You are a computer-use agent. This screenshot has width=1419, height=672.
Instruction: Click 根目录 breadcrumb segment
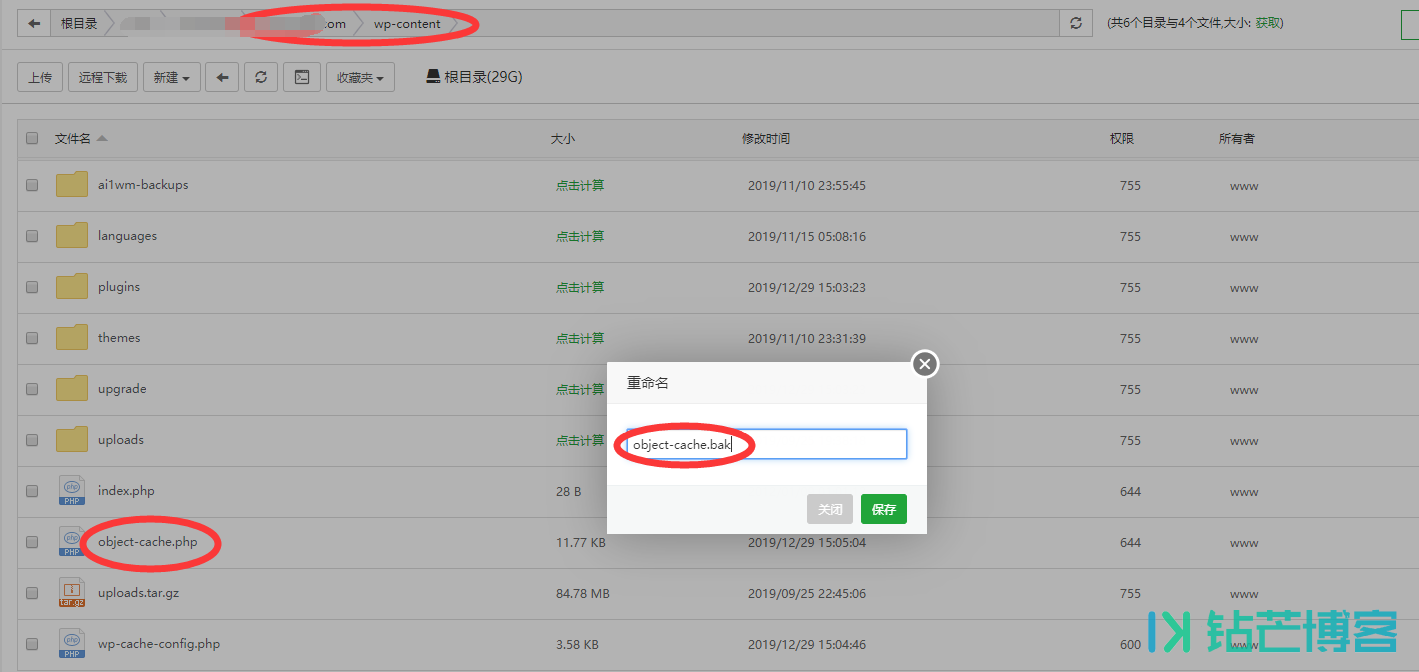pos(79,24)
